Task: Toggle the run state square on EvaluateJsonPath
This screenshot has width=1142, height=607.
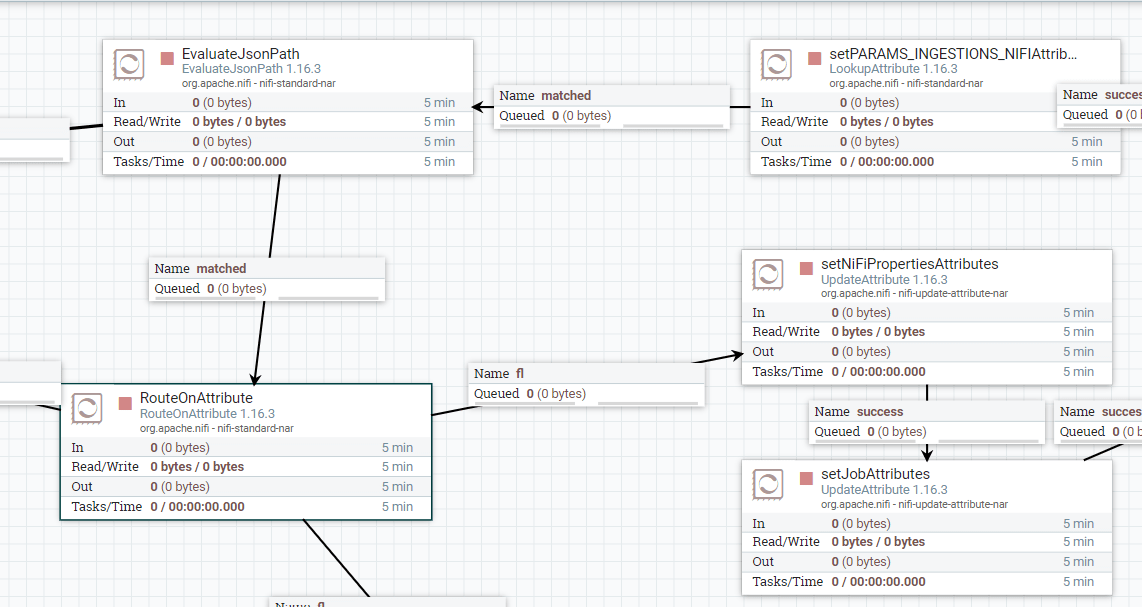Action: (167, 59)
